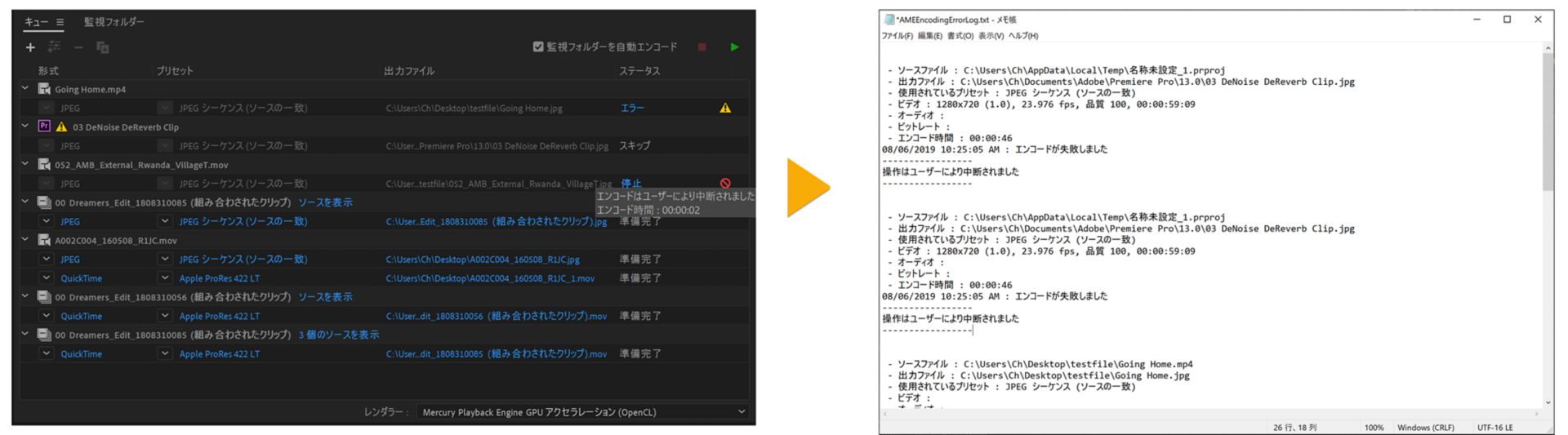Screen dimensions: 1568x435
Task: Click the 3 個のソースを表示 link
Action: [x=339, y=335]
